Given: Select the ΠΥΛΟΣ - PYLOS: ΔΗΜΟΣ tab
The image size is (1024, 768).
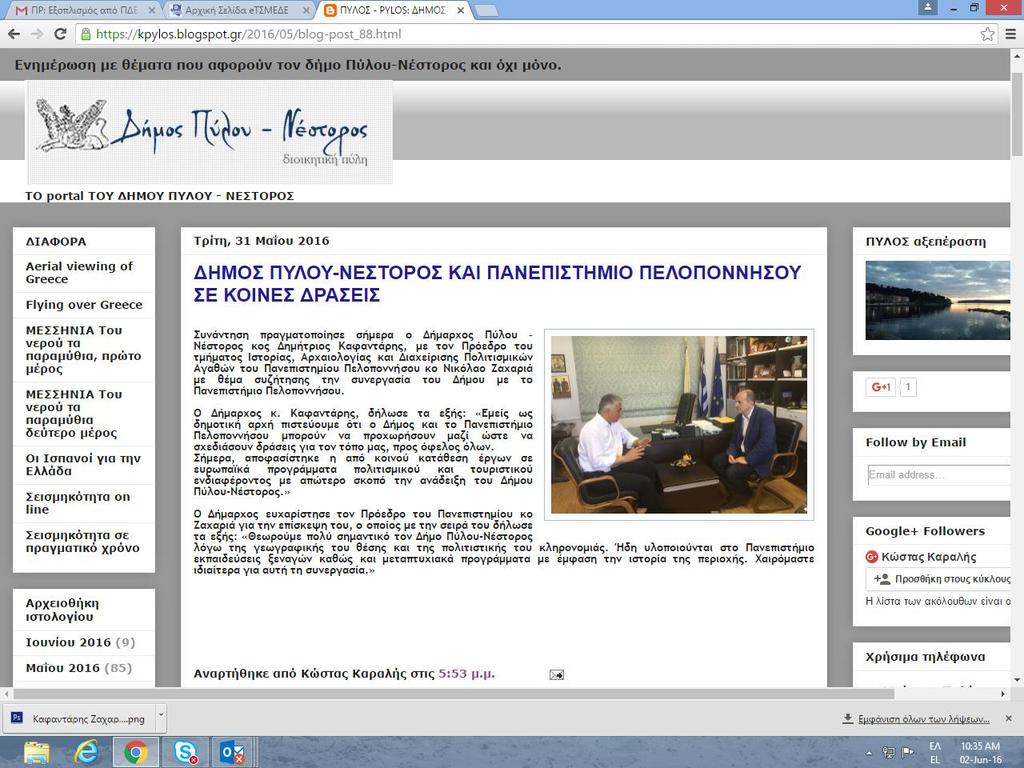Looking at the screenshot, I should (393, 10).
